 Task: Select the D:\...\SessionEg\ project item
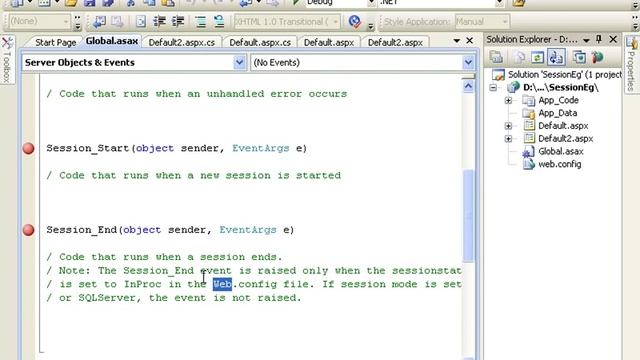click(x=561, y=87)
